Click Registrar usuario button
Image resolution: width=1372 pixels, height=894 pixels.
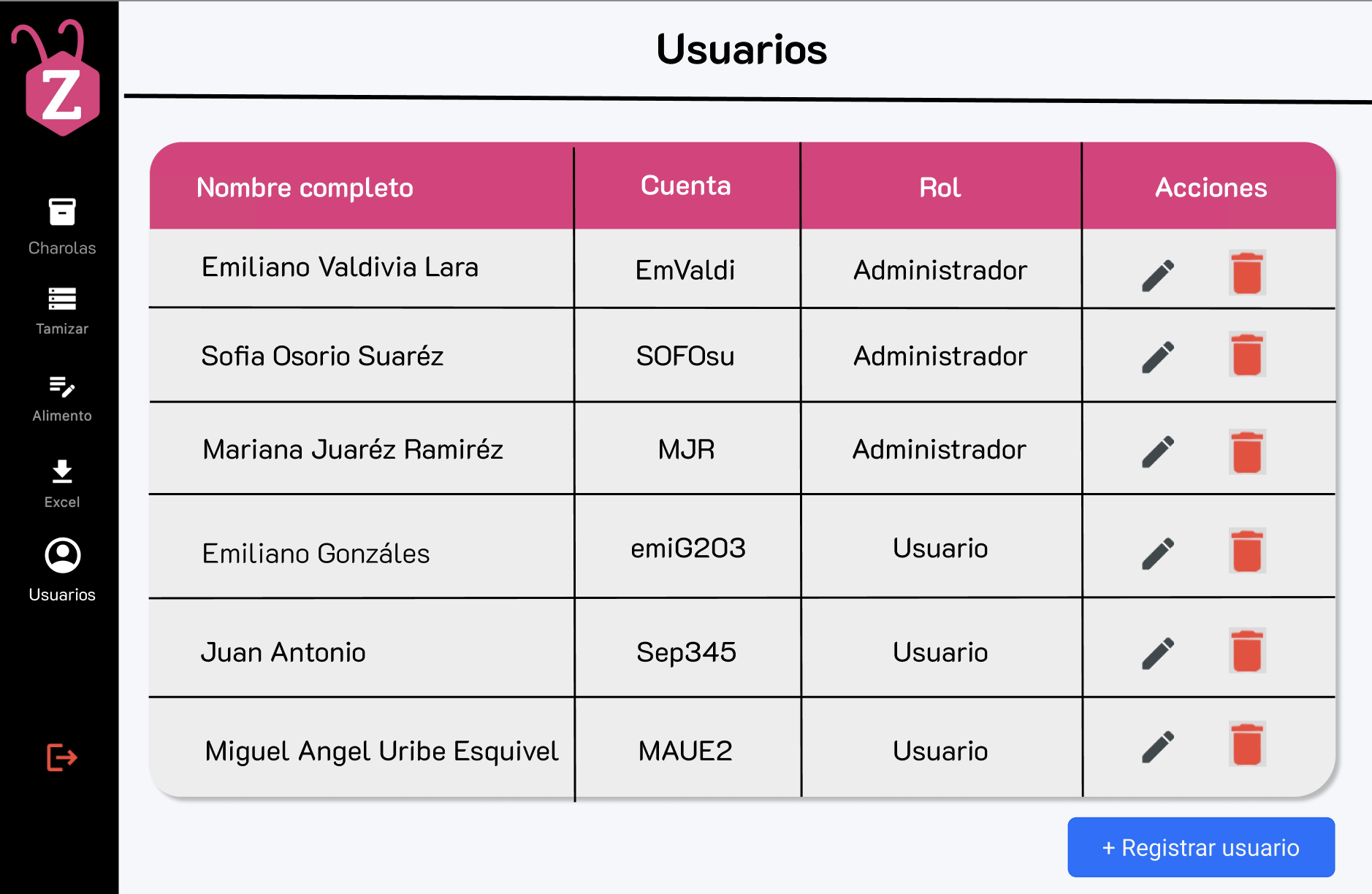(1201, 847)
